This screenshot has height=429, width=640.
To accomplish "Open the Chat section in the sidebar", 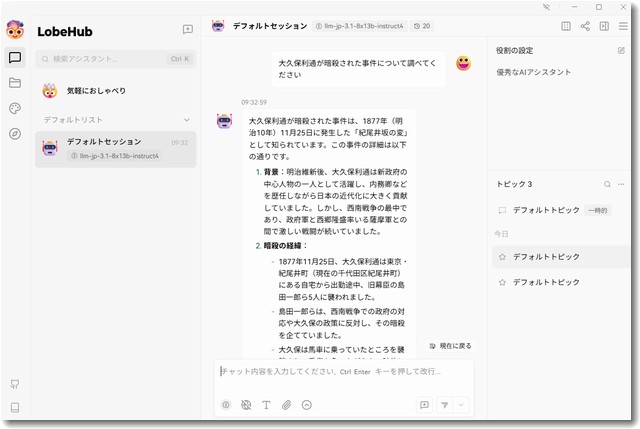I will [x=14, y=58].
